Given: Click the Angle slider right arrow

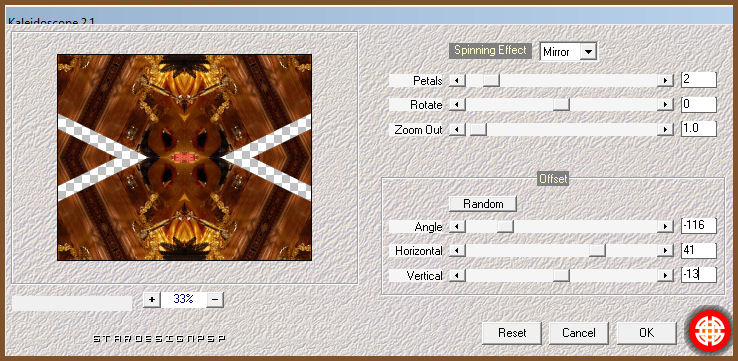Looking at the screenshot, I should [x=665, y=227].
